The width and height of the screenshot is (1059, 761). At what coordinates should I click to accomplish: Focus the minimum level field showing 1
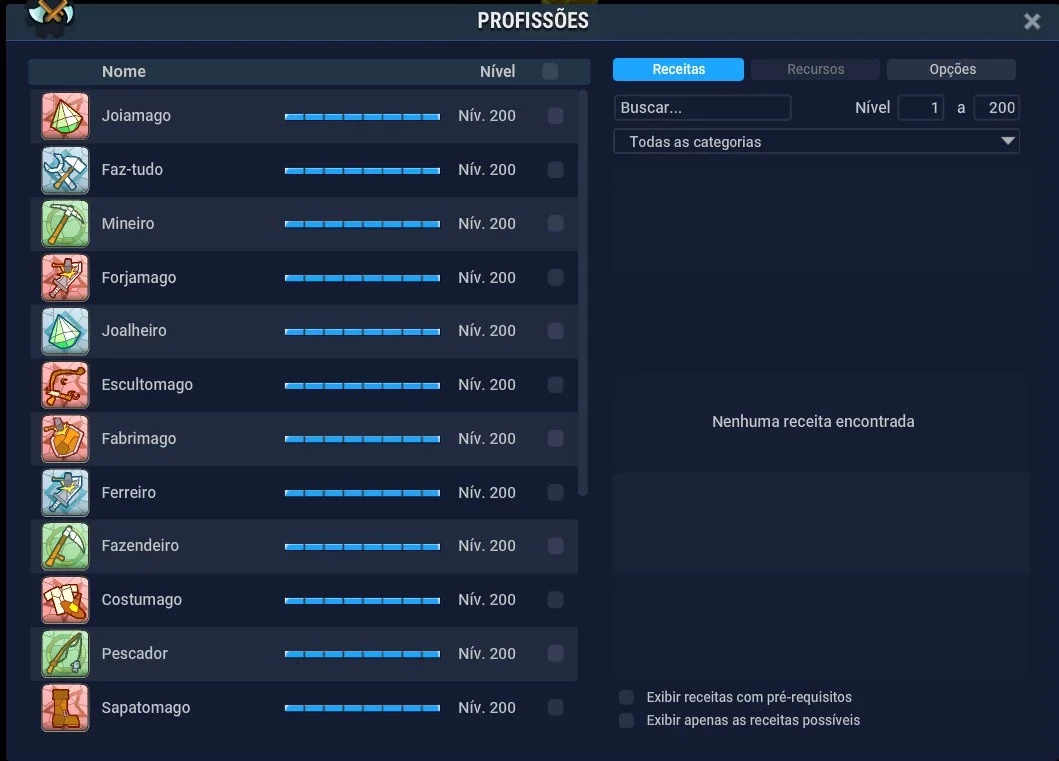click(x=921, y=107)
